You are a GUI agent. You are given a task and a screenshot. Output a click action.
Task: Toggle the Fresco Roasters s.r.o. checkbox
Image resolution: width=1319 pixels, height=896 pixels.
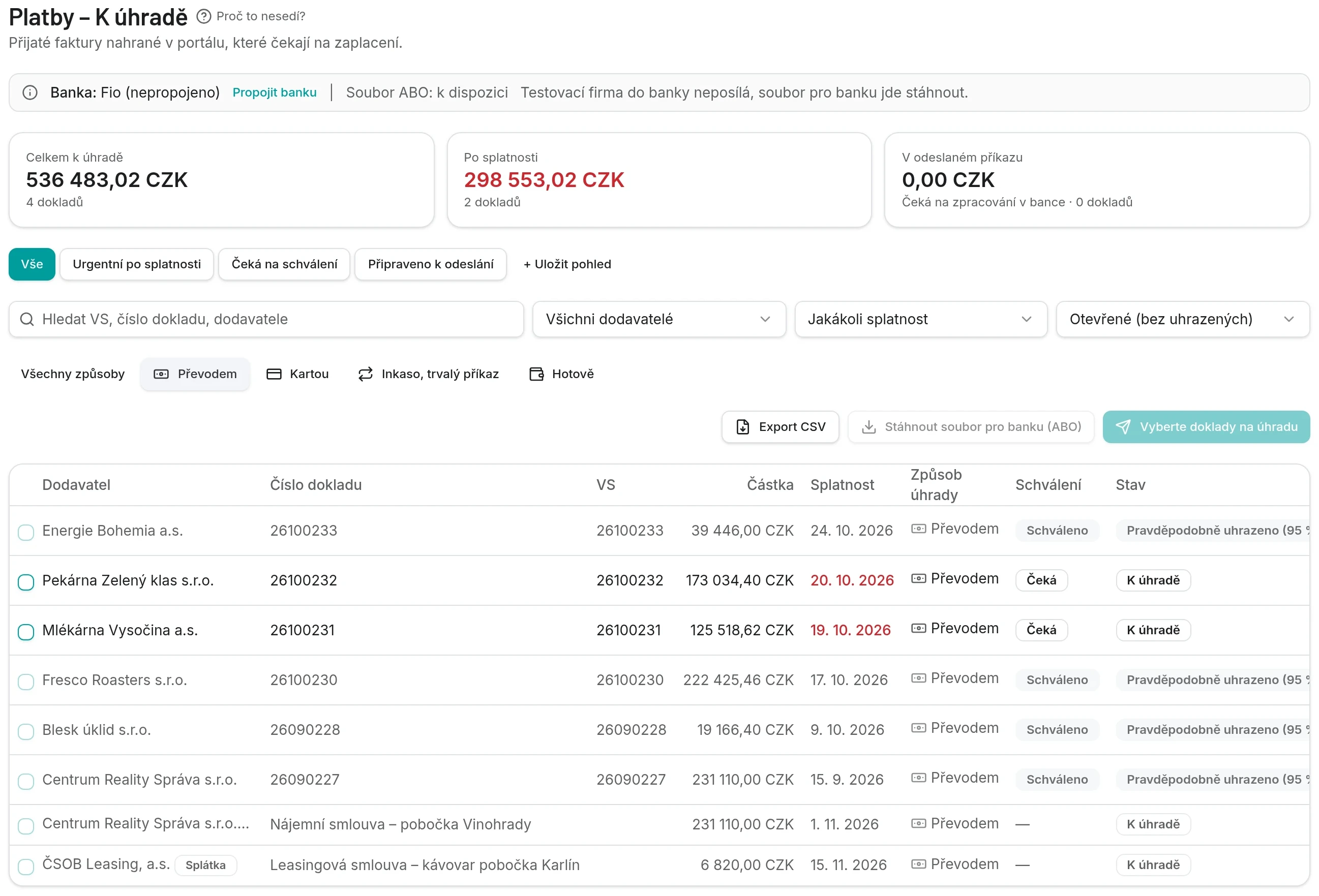[x=26, y=683]
